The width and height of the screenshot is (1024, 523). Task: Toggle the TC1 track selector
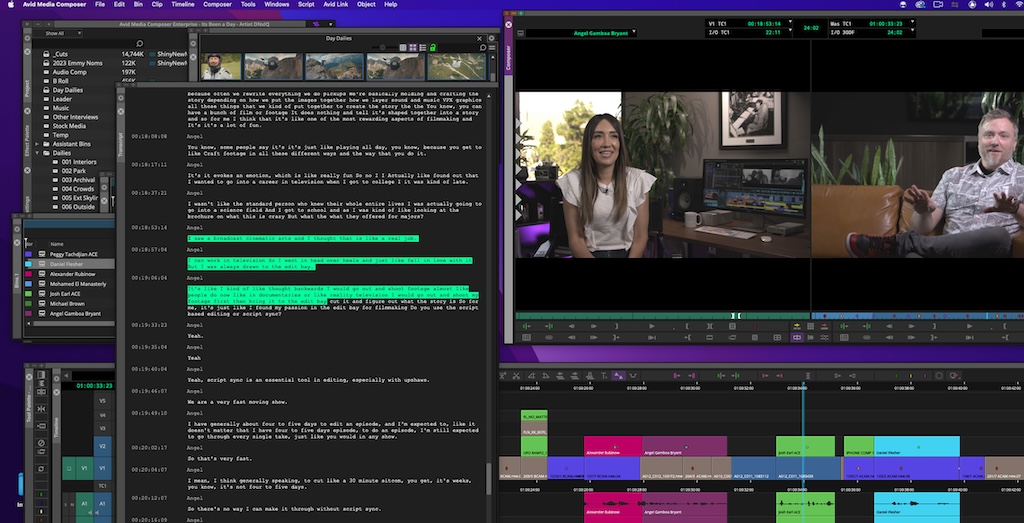coord(103,486)
